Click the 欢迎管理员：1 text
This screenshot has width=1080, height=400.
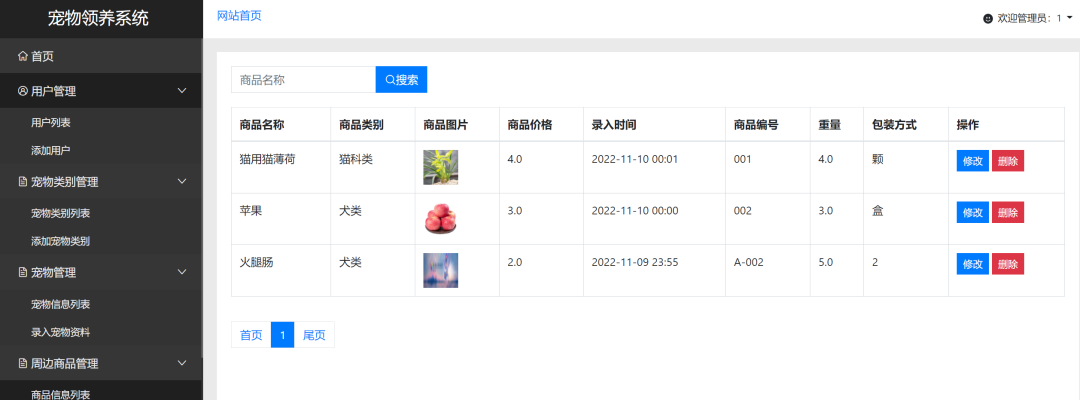pos(1030,19)
